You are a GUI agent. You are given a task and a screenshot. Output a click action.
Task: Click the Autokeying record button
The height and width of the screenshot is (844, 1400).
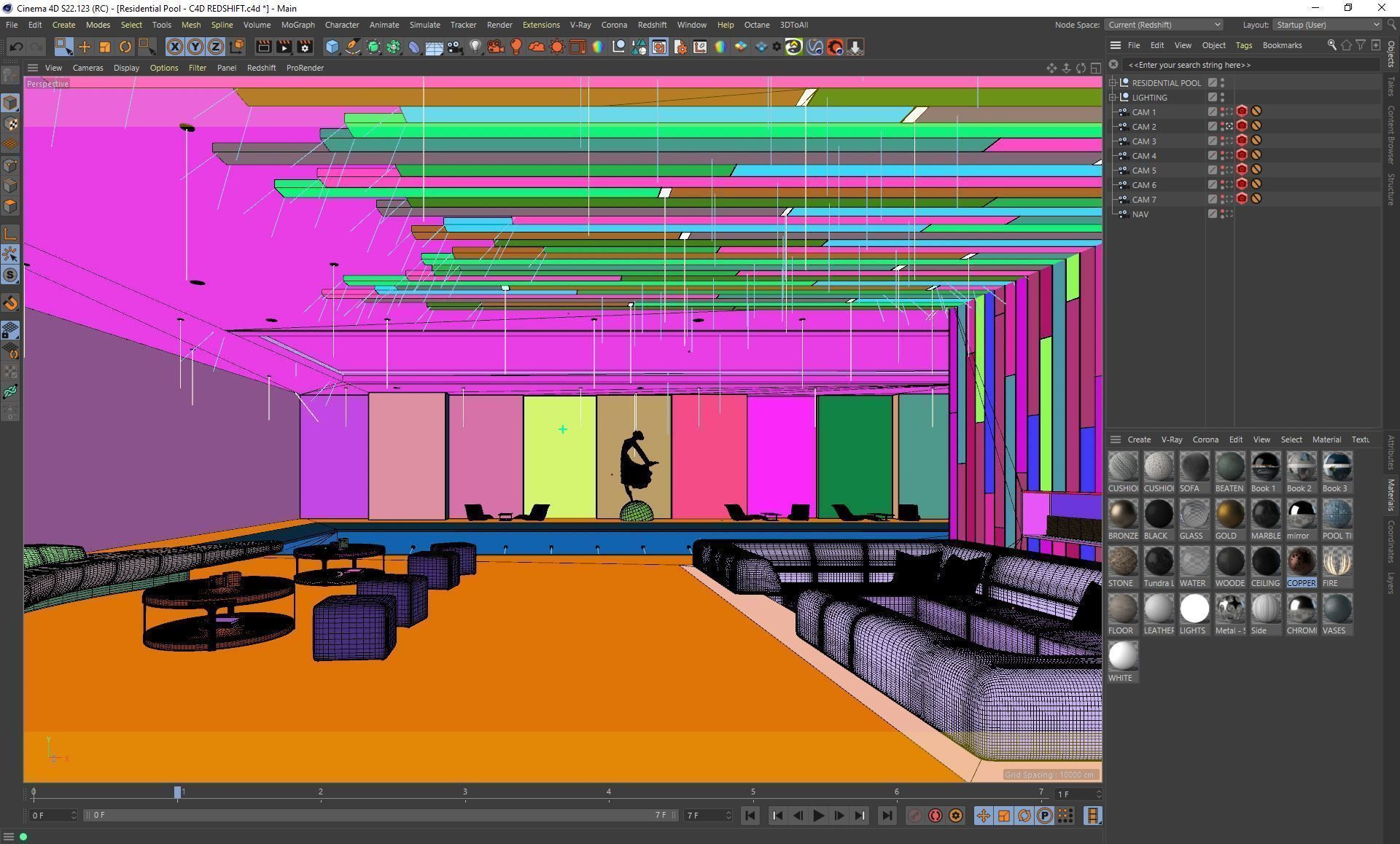tap(935, 816)
